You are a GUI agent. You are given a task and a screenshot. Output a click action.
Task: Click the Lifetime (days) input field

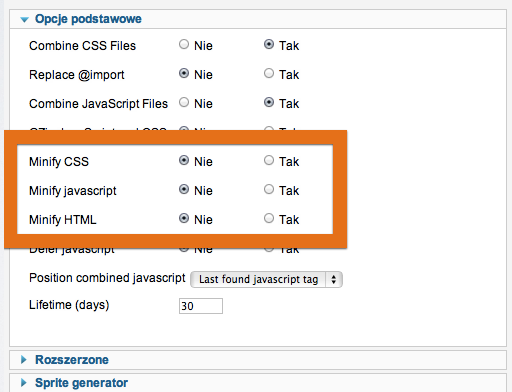tap(201, 306)
